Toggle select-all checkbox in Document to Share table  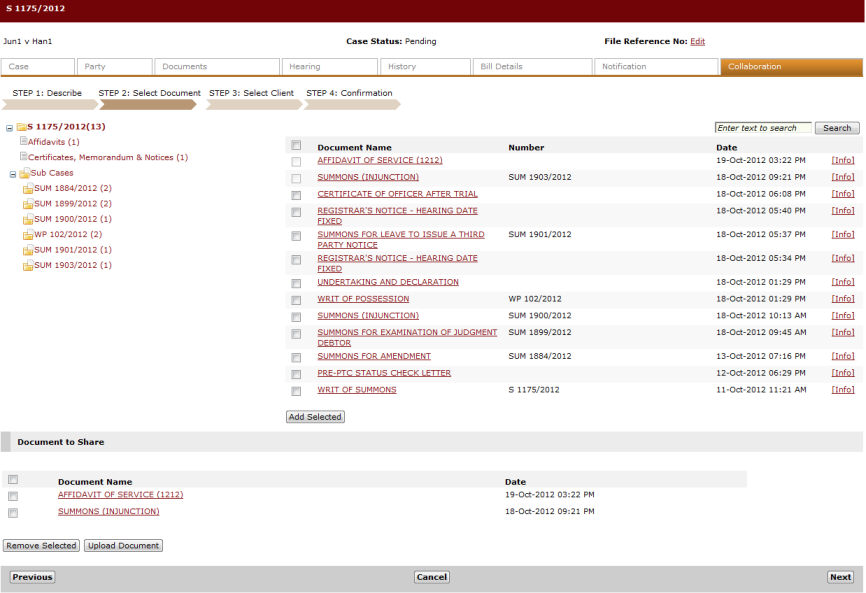[x=13, y=480]
